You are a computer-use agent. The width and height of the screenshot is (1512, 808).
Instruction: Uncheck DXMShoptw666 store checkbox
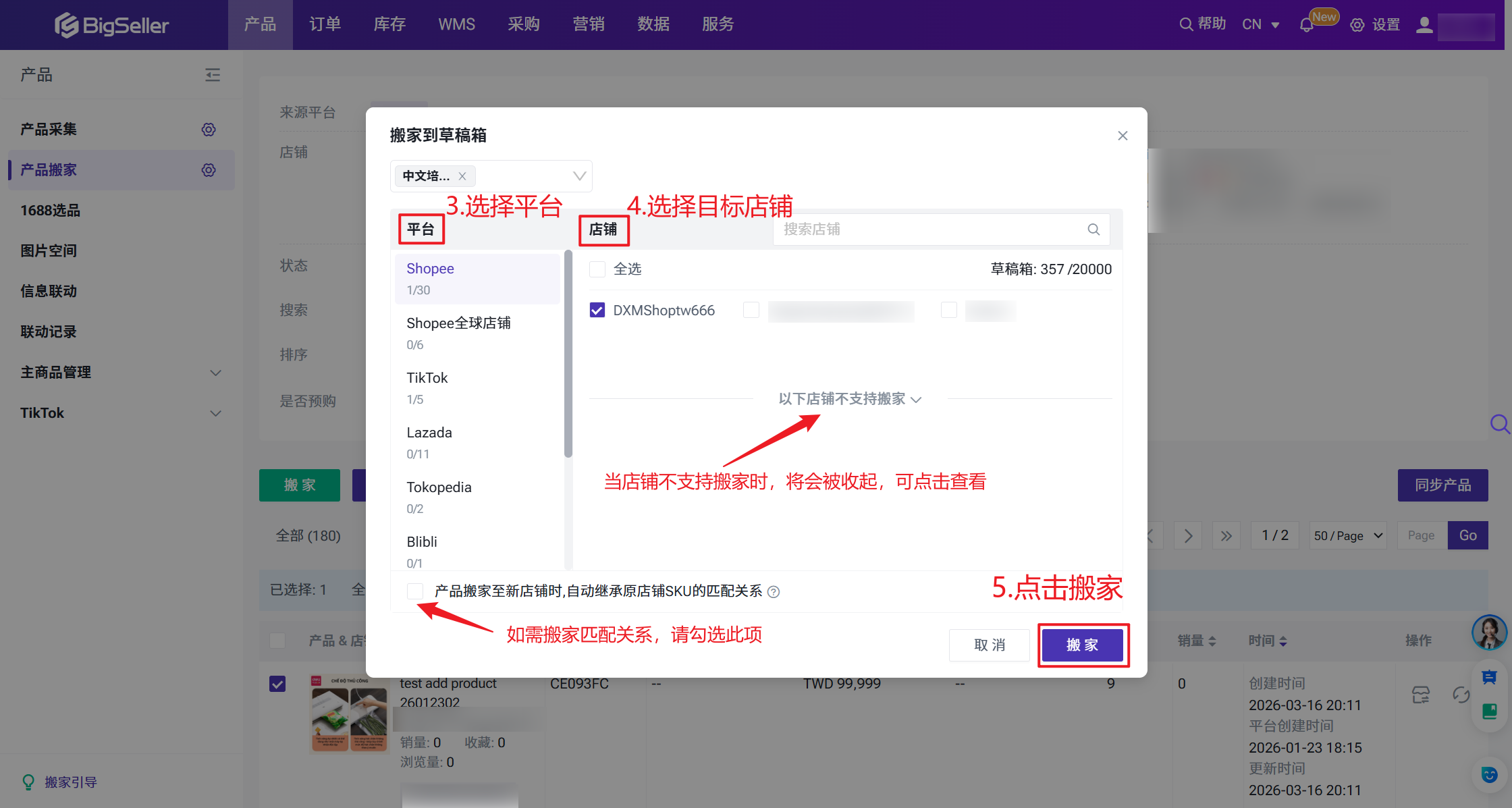tap(597, 310)
